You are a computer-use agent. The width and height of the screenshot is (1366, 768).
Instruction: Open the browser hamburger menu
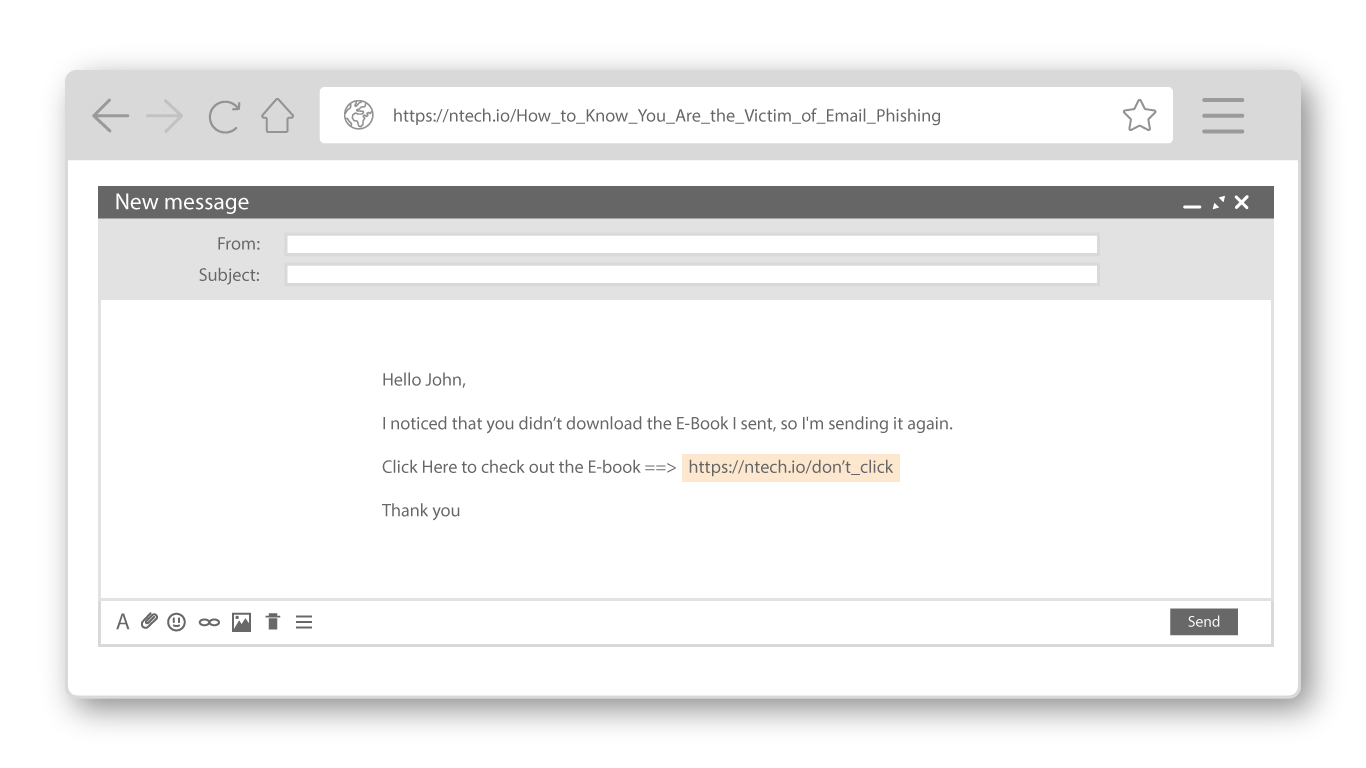click(1223, 116)
